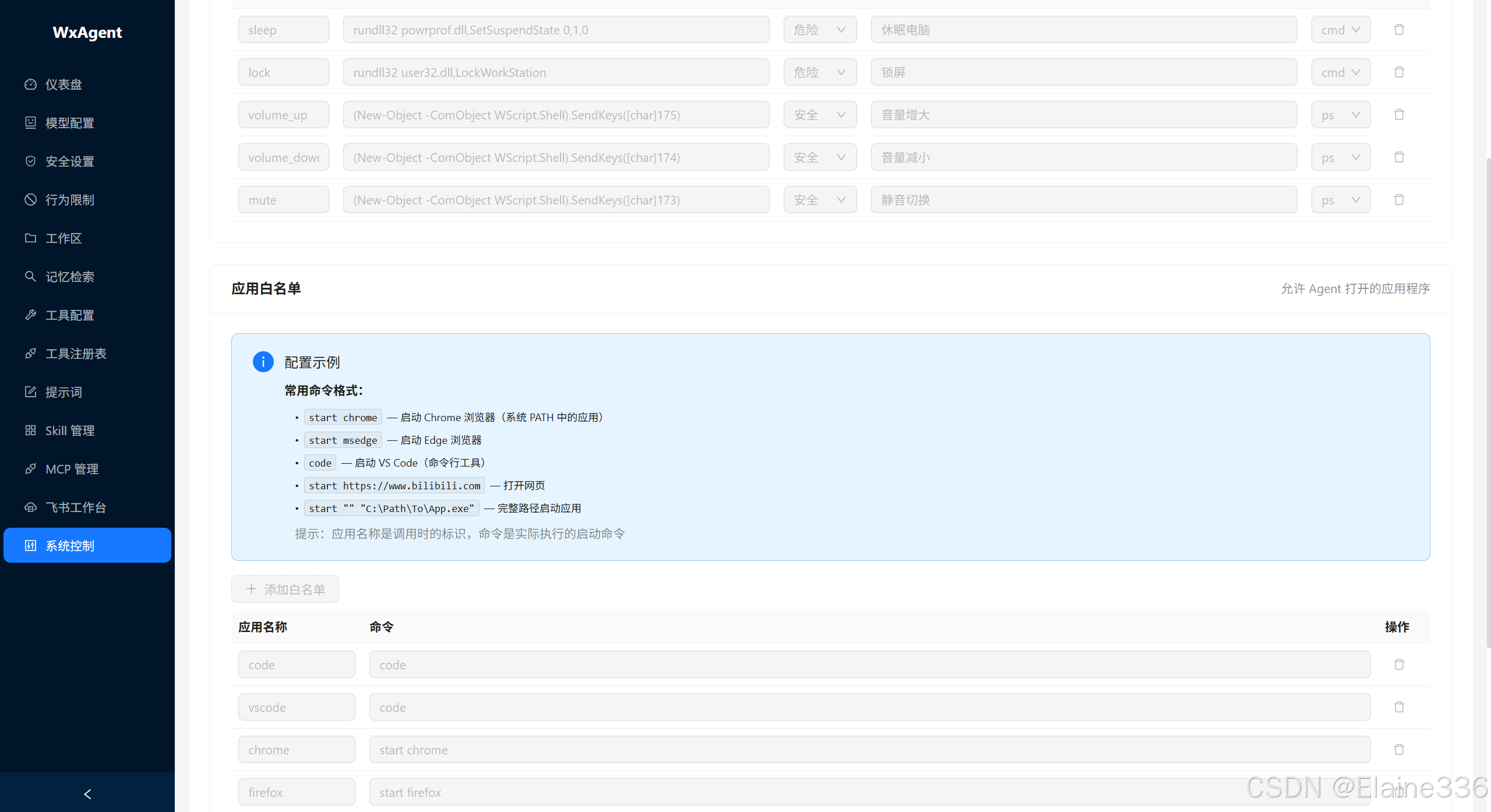Open risk level dropdown for volume_down
The height and width of the screenshot is (812, 1491).
pos(820,157)
